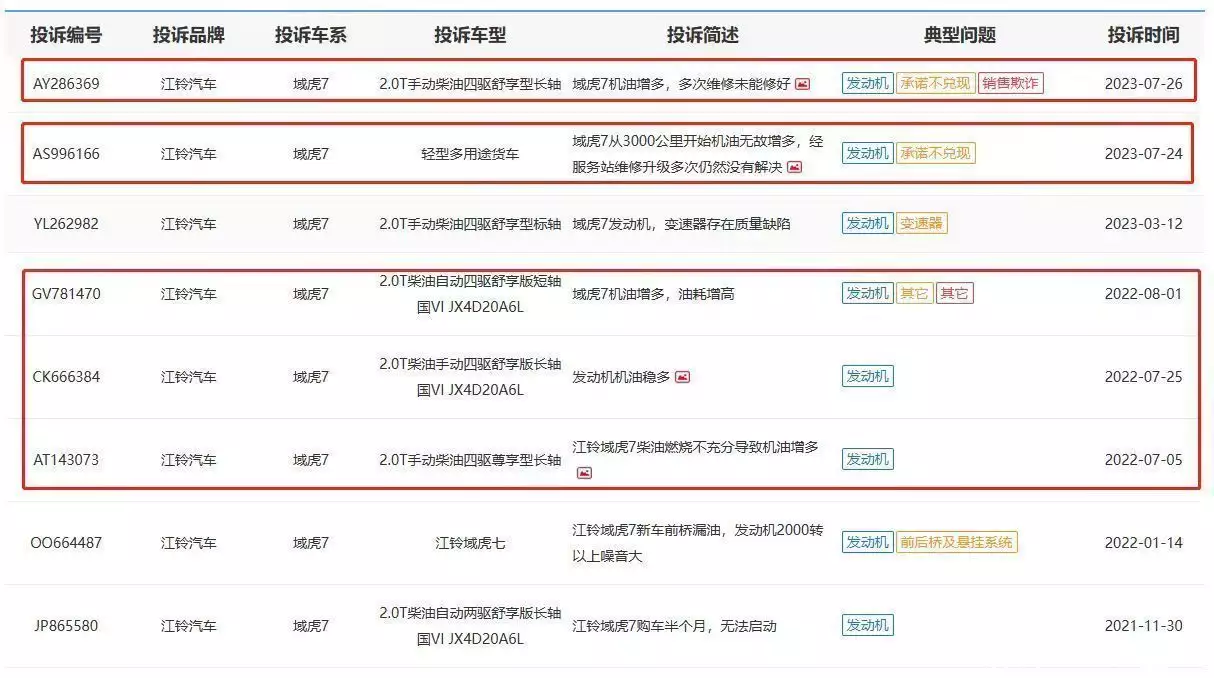The image size is (1214, 678).
Task: Open complaint number AS996166
Action: [x=66, y=154]
